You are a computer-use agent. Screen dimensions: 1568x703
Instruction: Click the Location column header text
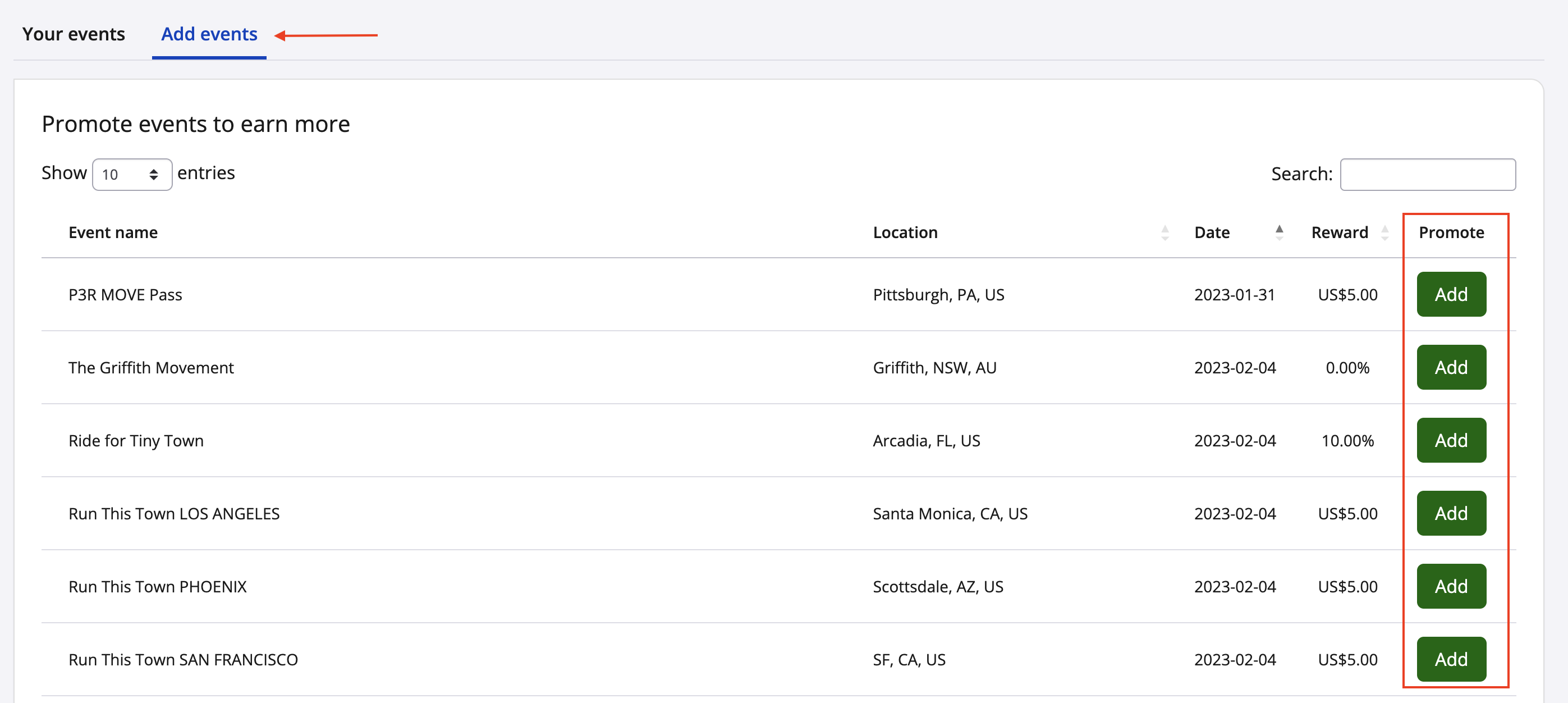tap(905, 232)
